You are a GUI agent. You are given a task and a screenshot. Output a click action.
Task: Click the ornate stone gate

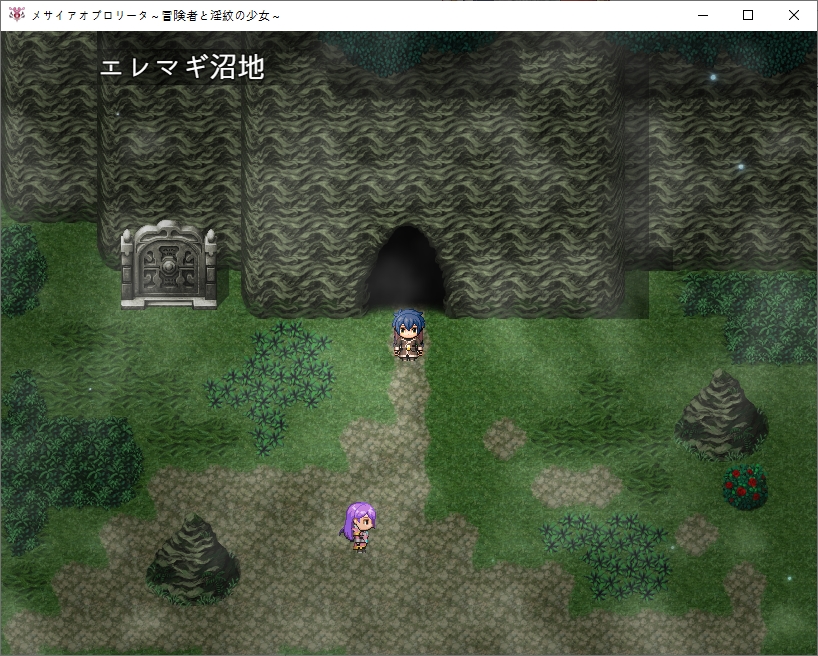coord(169,265)
